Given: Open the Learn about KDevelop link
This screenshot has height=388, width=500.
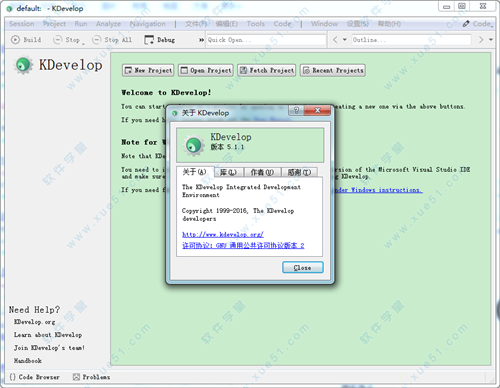Looking at the screenshot, I should pyautogui.click(x=48, y=335).
